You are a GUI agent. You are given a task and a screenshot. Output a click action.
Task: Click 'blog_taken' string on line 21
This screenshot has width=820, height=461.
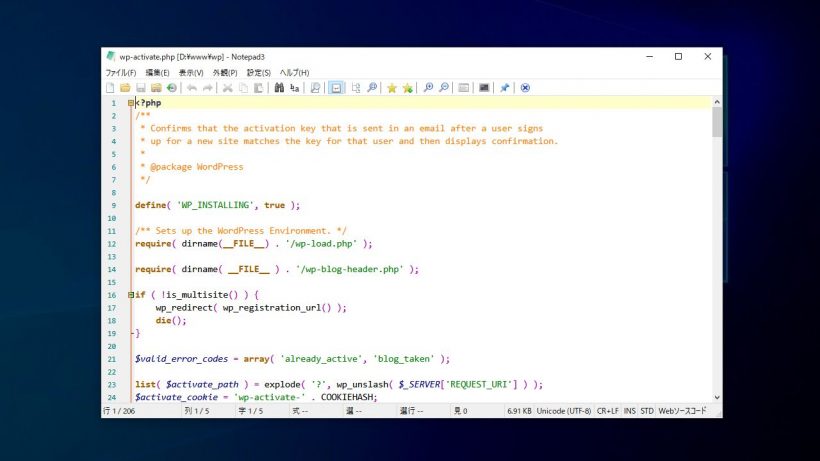(404, 359)
